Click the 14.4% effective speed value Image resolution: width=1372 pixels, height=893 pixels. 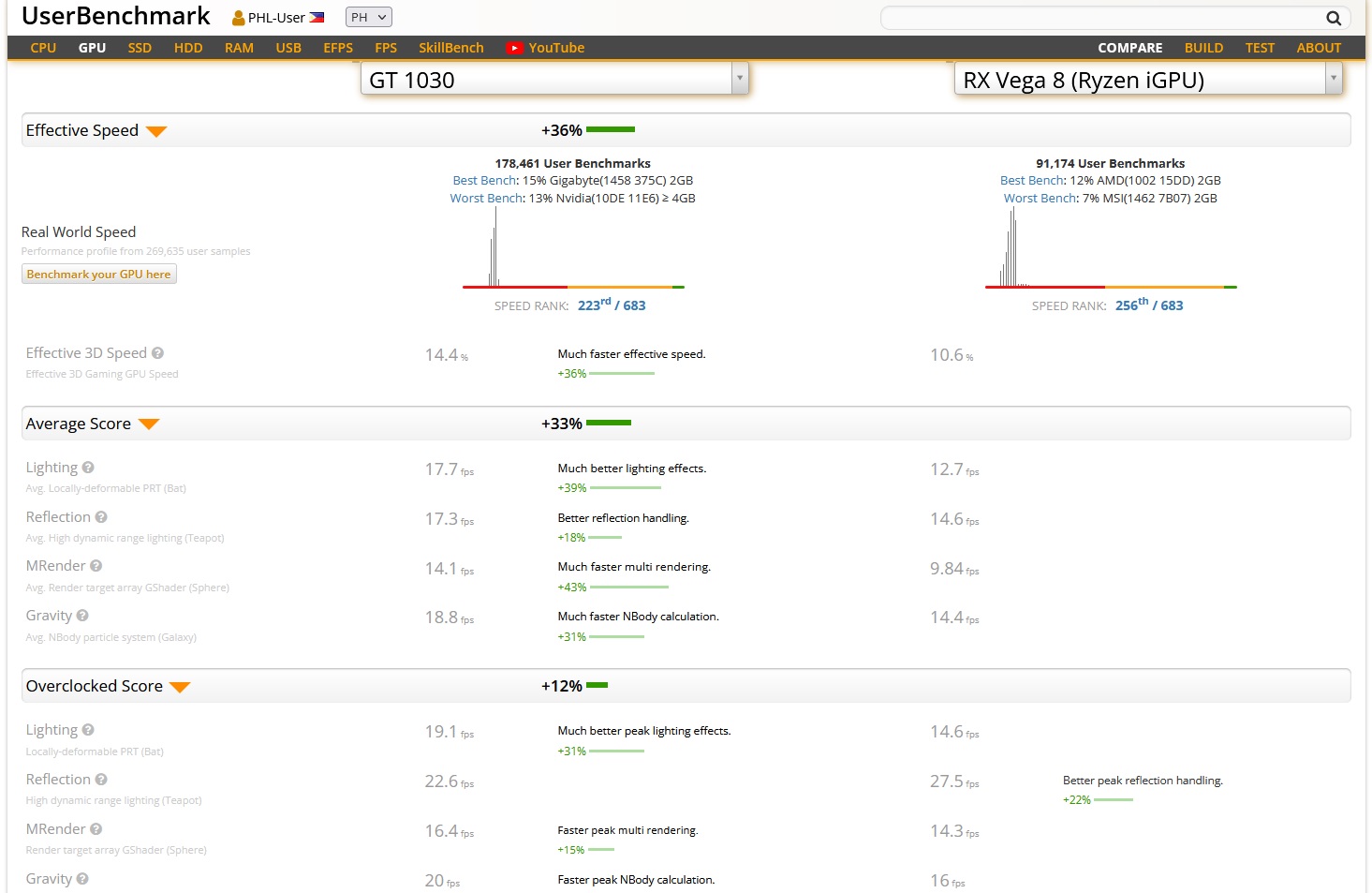[446, 355]
